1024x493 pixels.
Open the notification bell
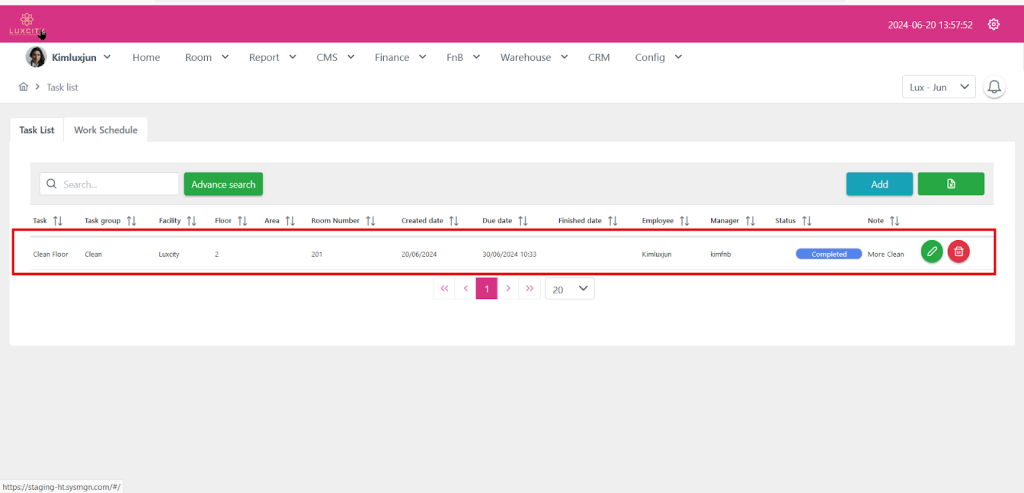994,87
